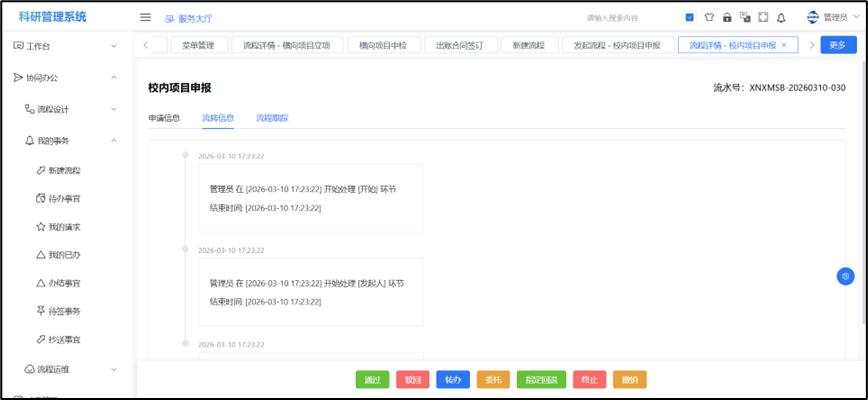The image size is (868, 400).
Task: Click the hamburger menu collapse icon
Action: (145, 17)
